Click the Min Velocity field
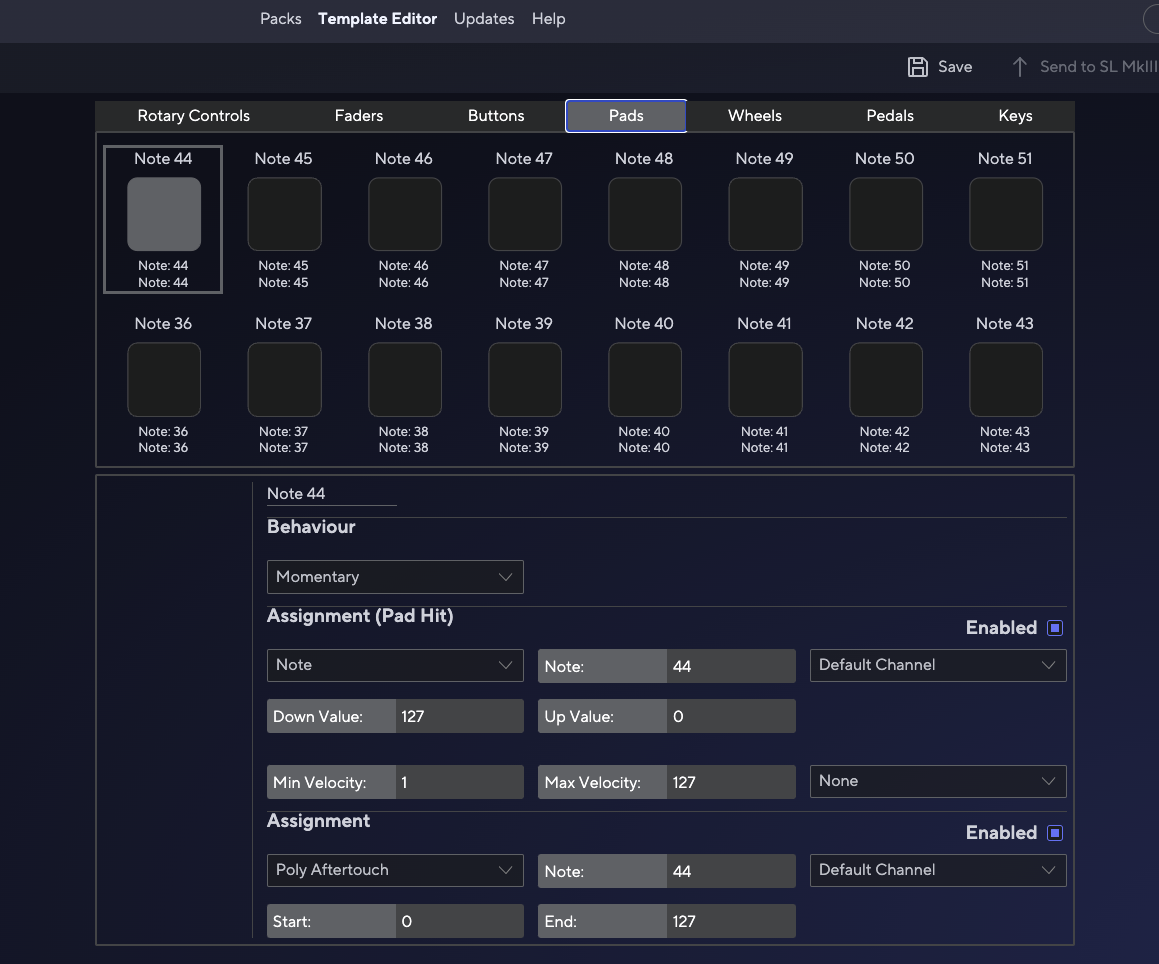Image resolution: width=1159 pixels, height=964 pixels. (x=459, y=782)
